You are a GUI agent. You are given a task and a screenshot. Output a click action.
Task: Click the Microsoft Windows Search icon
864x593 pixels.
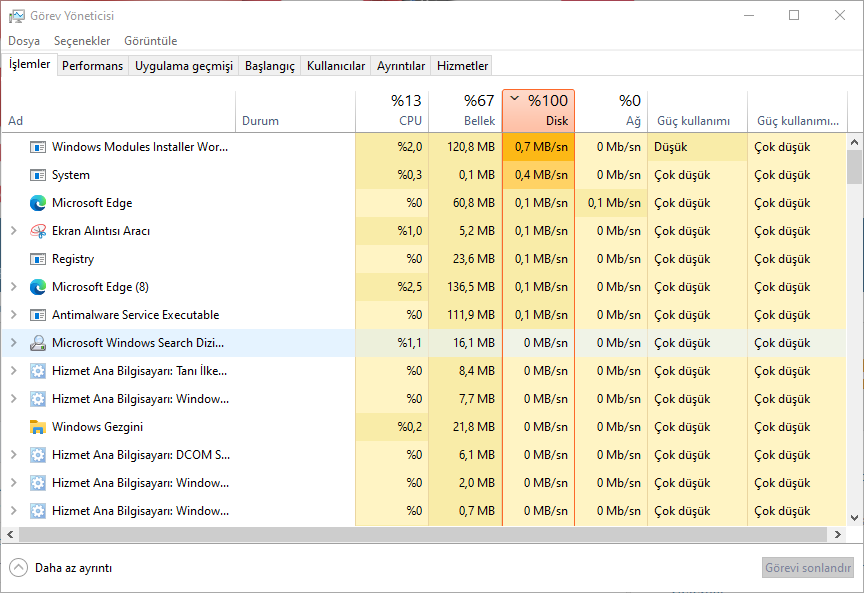[x=38, y=343]
